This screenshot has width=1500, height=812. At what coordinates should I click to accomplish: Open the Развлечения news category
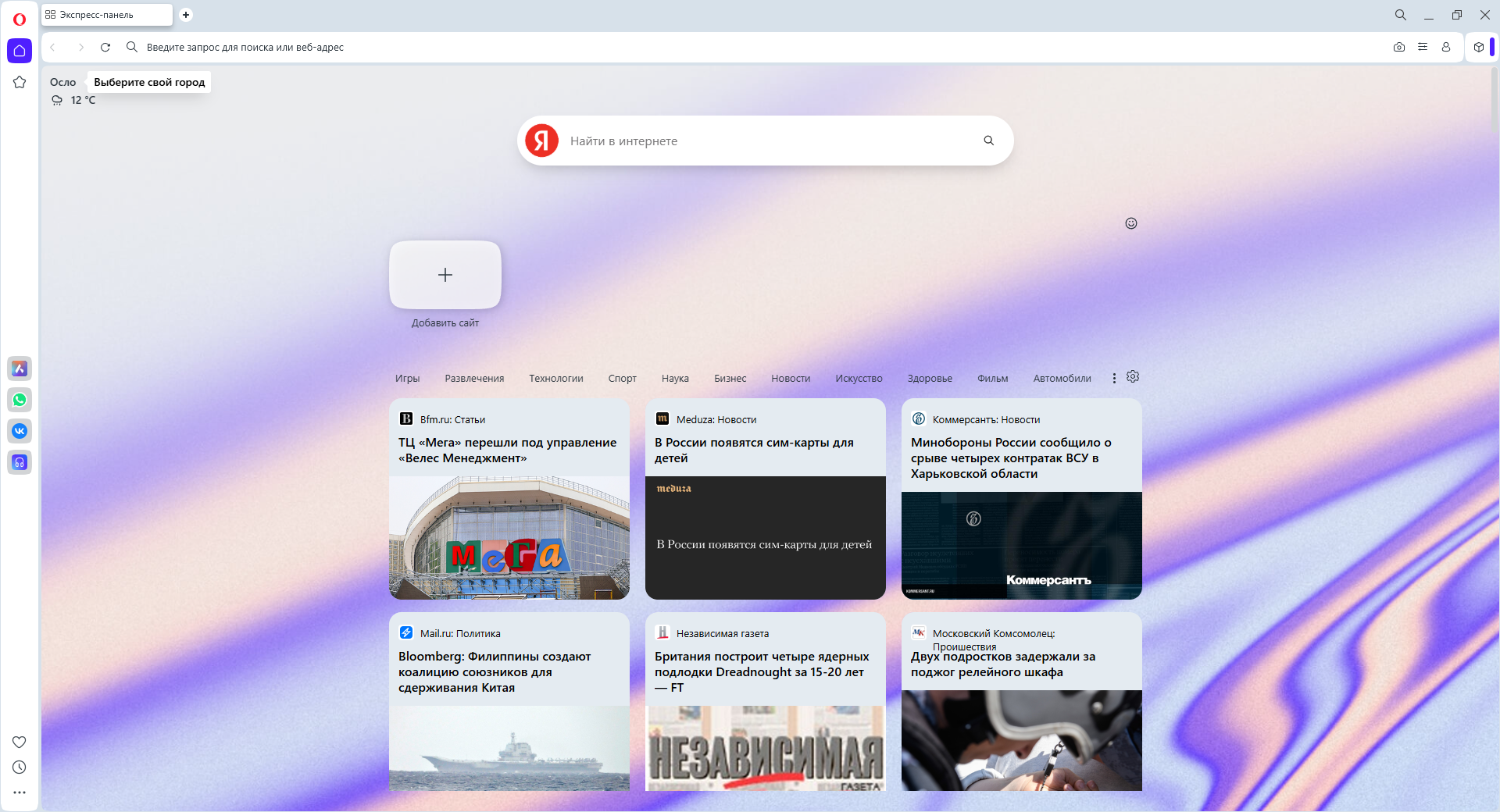(x=474, y=379)
